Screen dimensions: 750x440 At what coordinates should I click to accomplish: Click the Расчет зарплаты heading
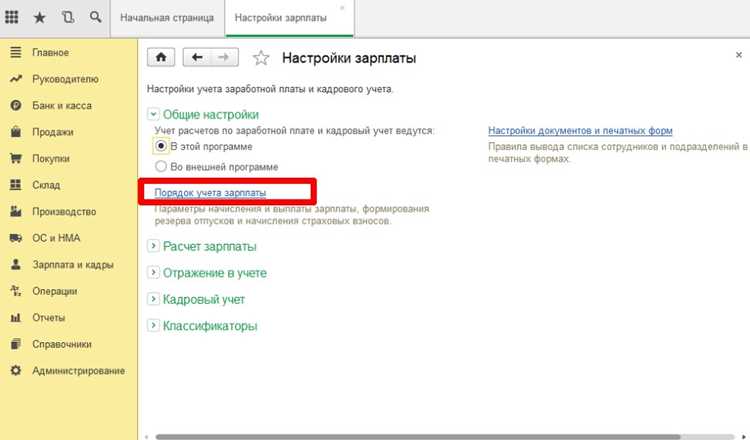coord(210,246)
